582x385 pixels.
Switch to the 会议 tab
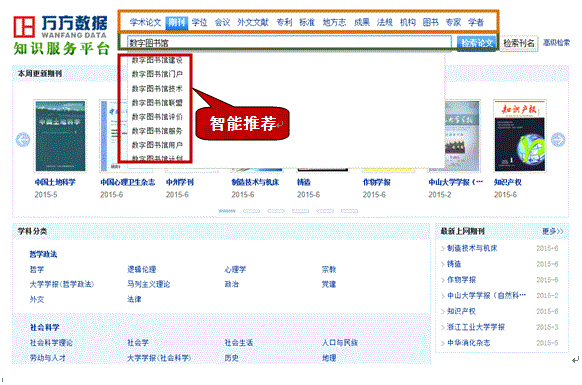point(222,23)
